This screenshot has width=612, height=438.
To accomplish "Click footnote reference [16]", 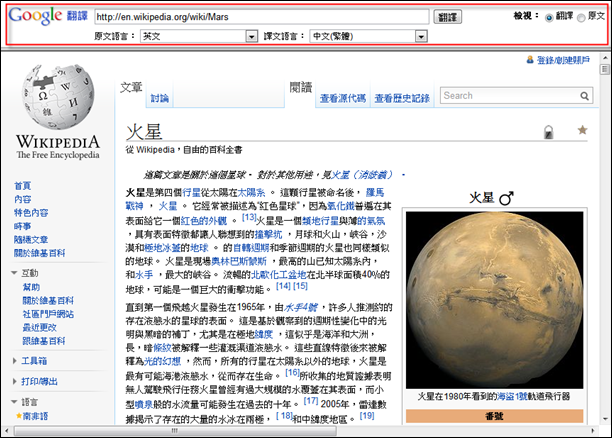I will click(x=292, y=372).
